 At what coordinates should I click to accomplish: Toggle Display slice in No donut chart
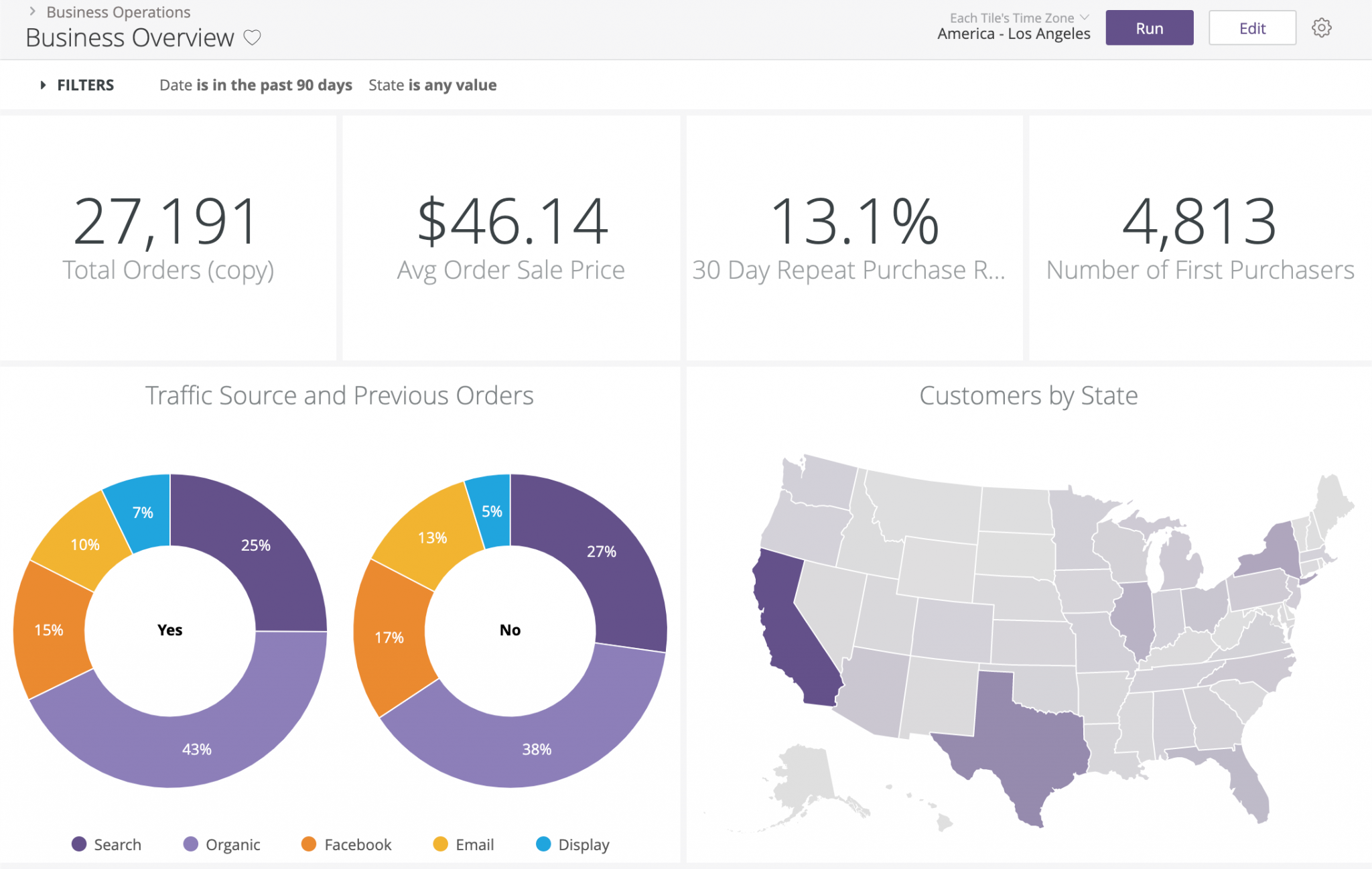492,511
